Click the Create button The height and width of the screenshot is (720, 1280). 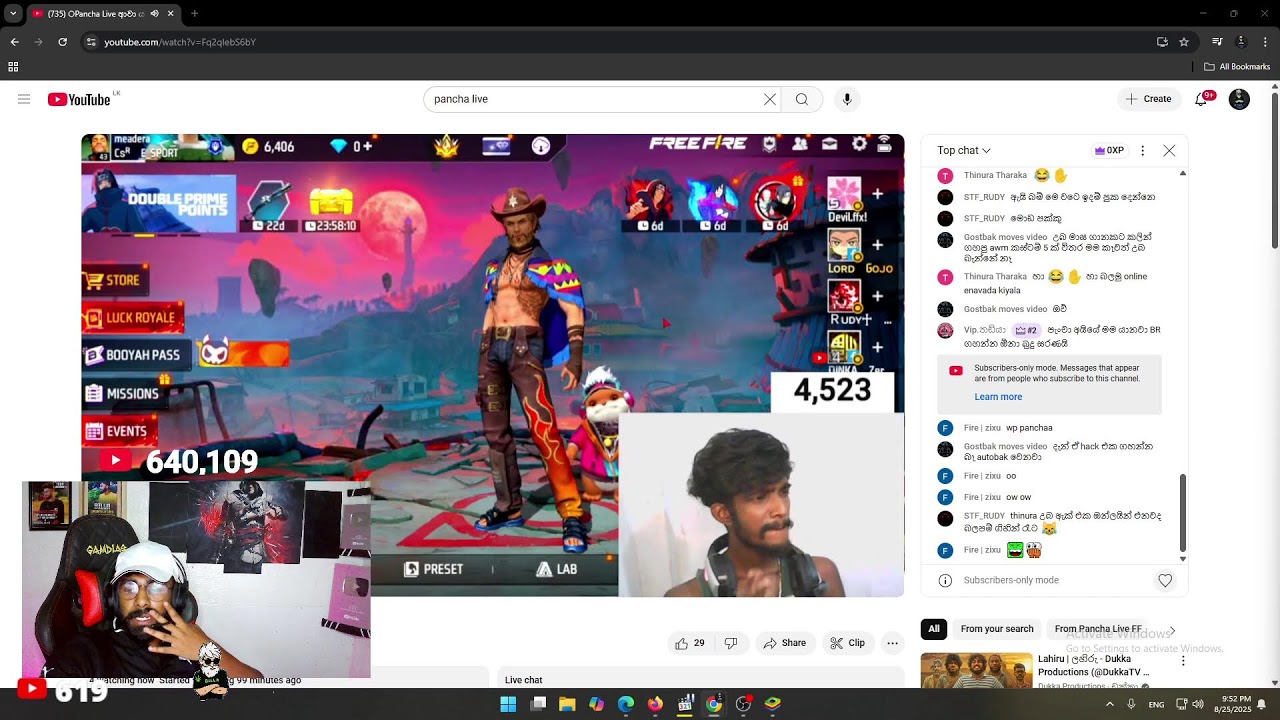click(1149, 99)
